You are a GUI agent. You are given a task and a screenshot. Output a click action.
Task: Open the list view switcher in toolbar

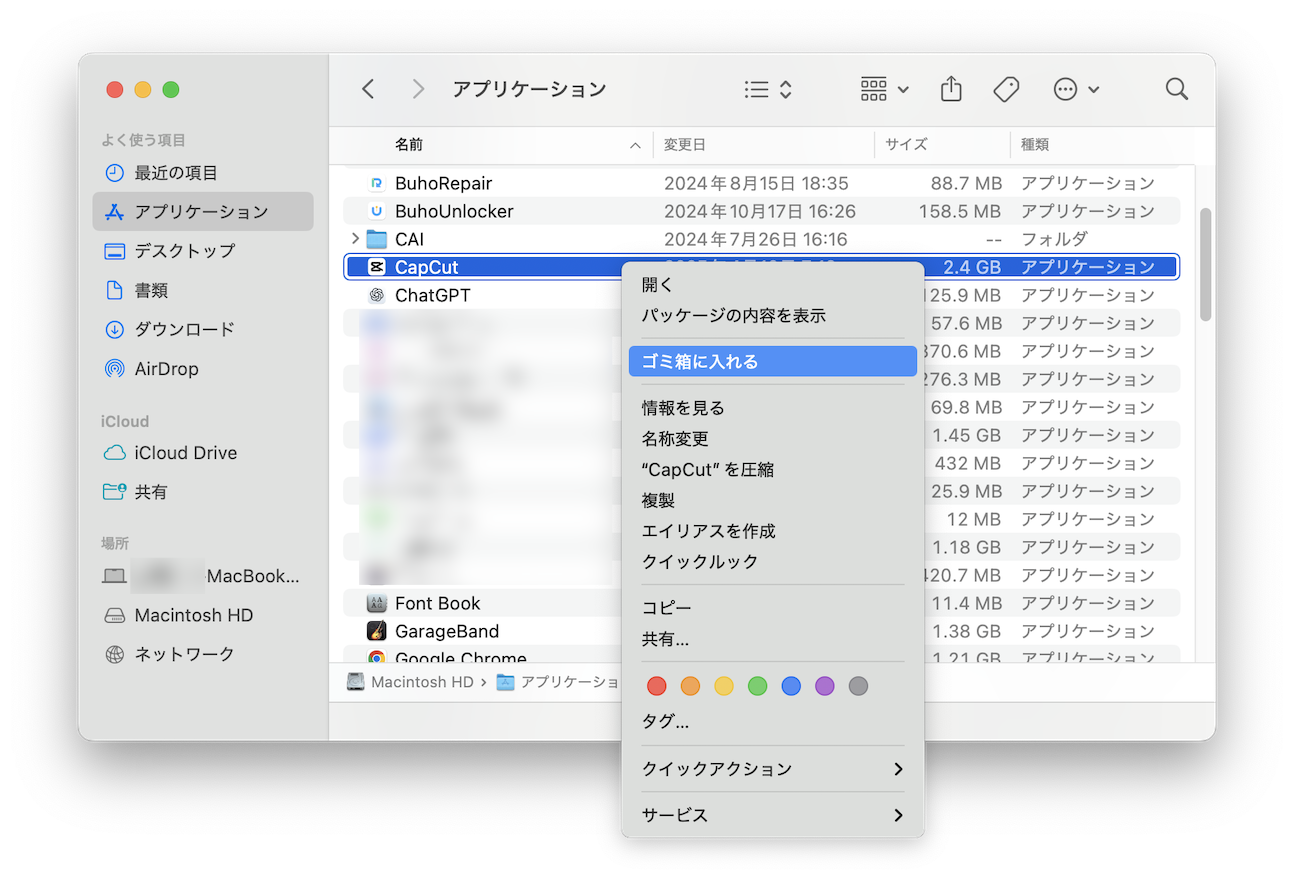point(768,89)
